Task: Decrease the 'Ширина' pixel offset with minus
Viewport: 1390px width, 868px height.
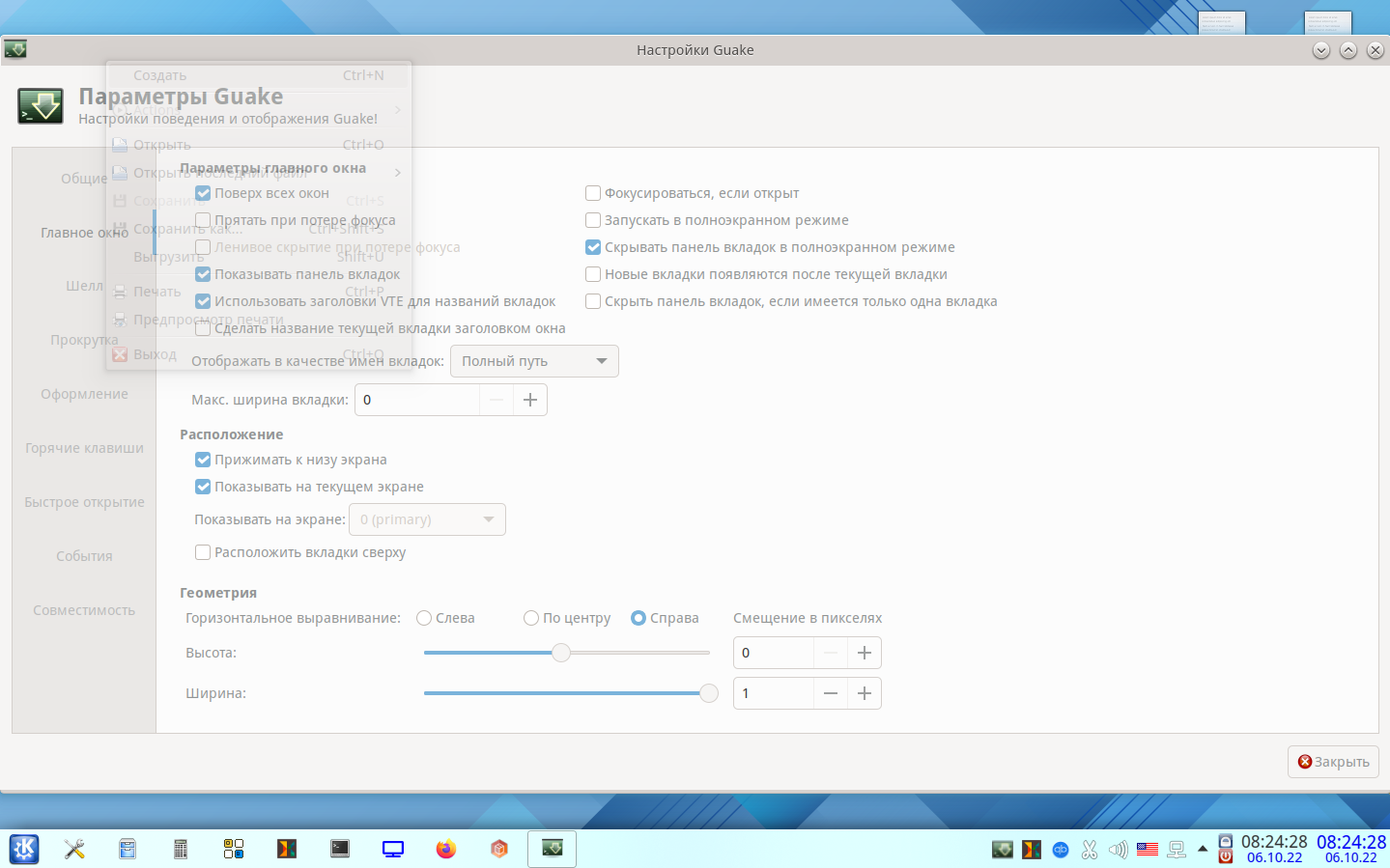Action: pos(831,693)
